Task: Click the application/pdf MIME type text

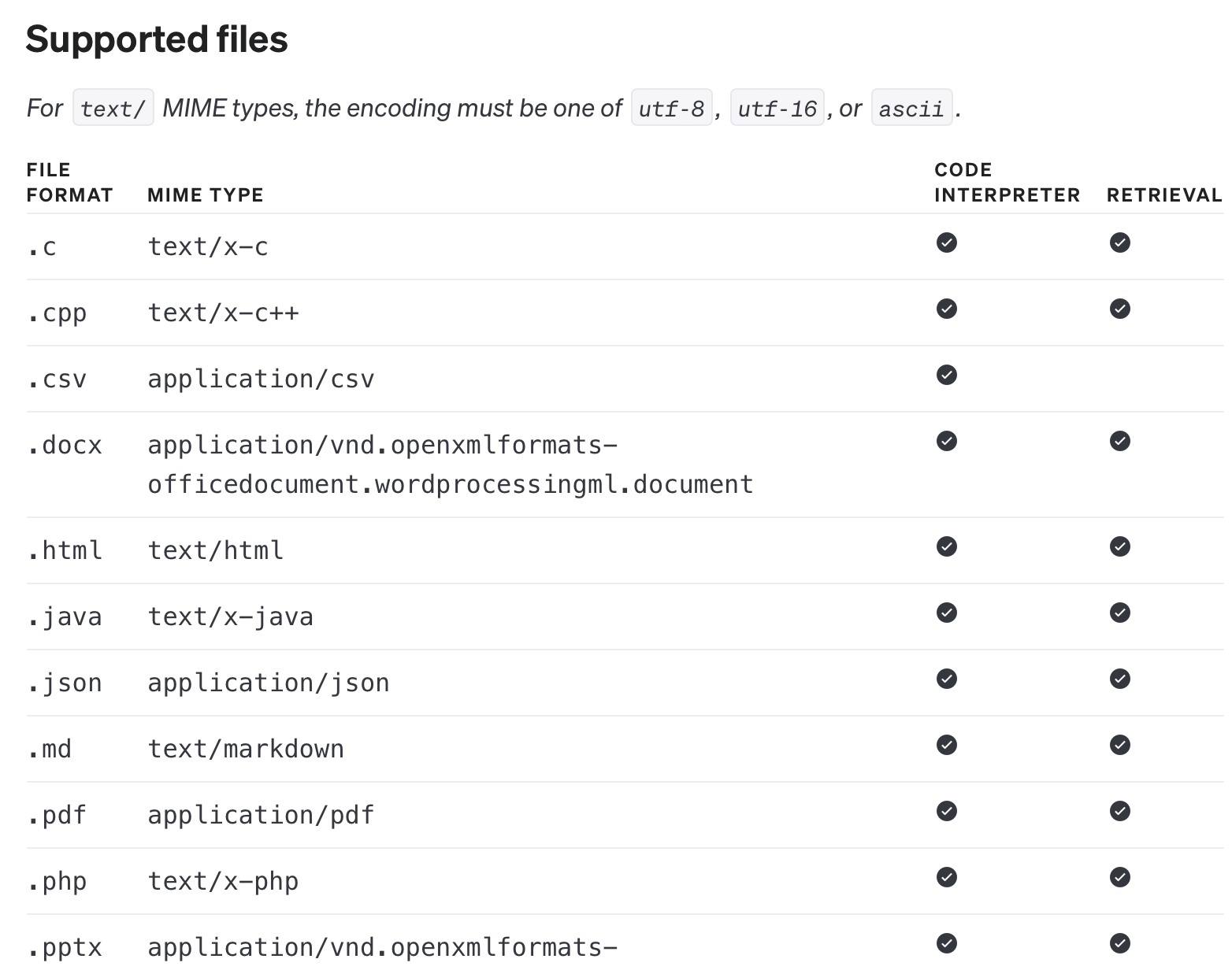Action: pyautogui.click(x=261, y=815)
